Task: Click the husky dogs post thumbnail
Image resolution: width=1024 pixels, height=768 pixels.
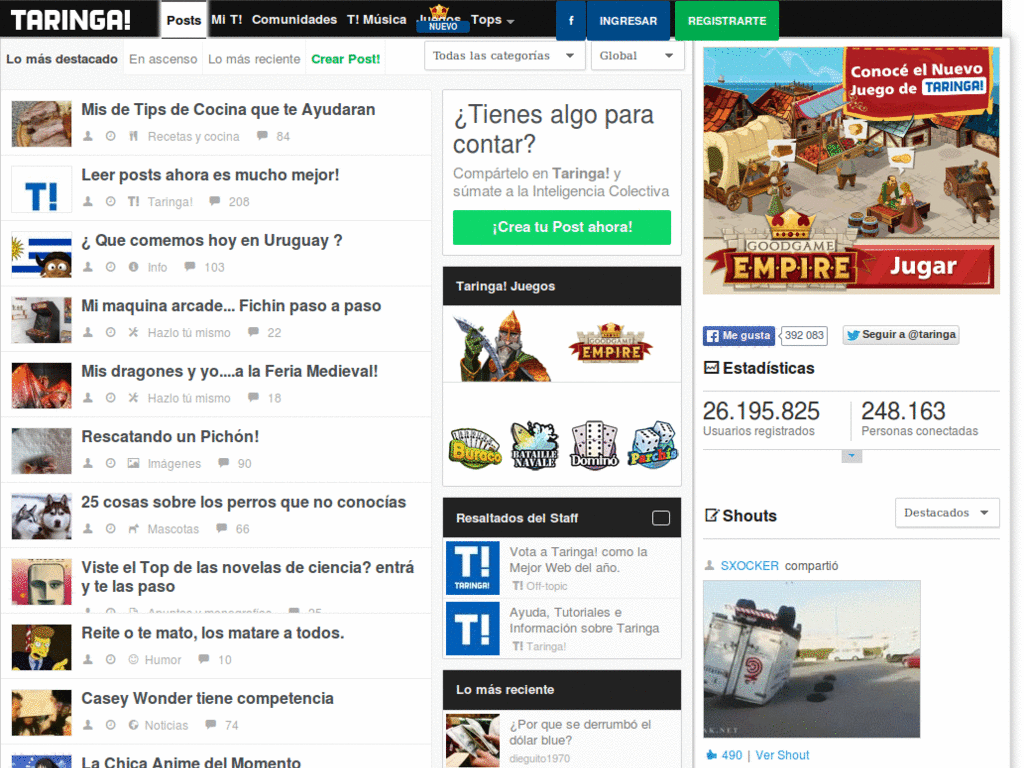Action: coord(41,516)
